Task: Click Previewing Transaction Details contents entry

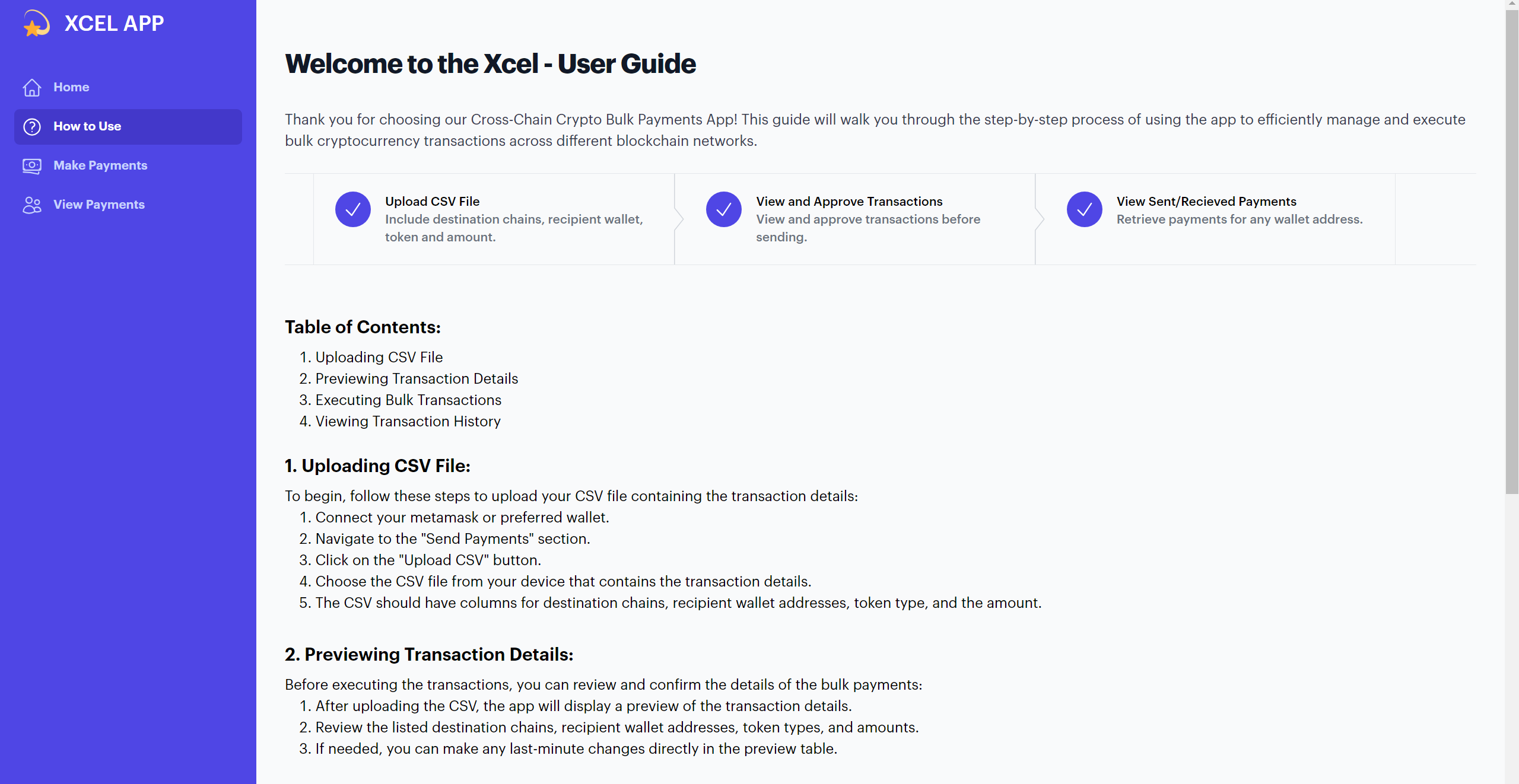Action: [417, 378]
